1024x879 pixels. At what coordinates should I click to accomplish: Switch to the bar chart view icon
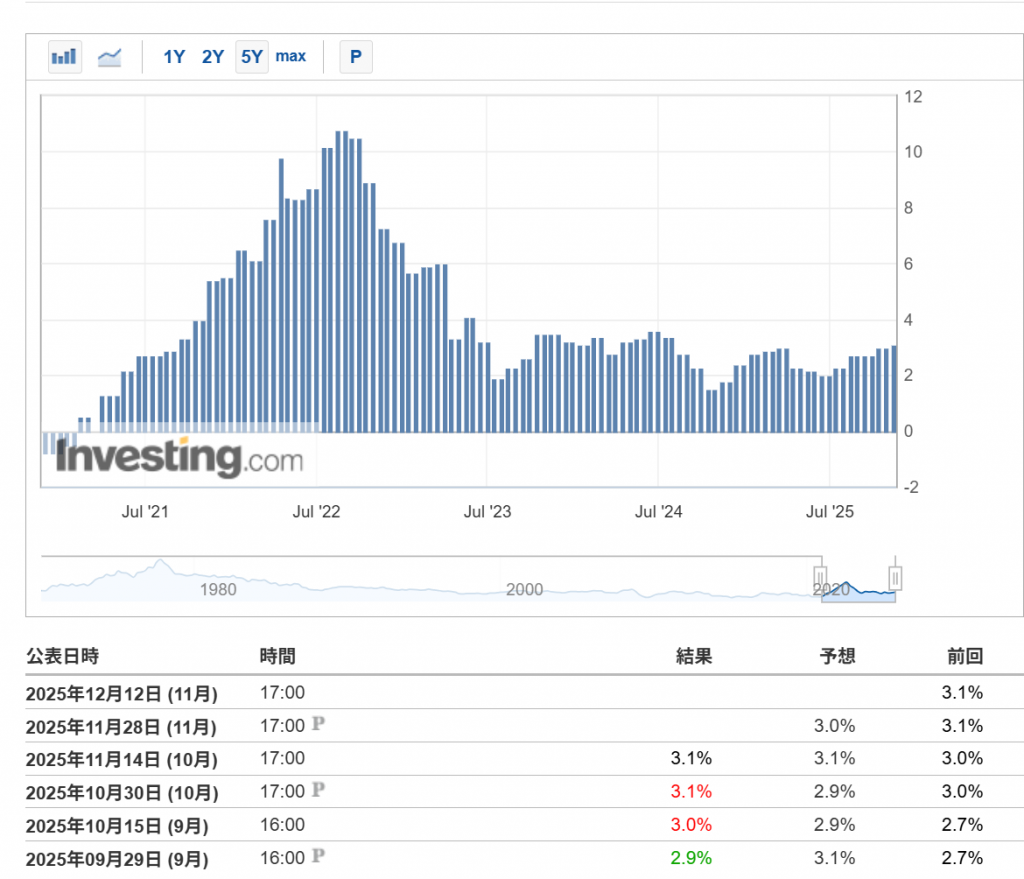pos(65,57)
